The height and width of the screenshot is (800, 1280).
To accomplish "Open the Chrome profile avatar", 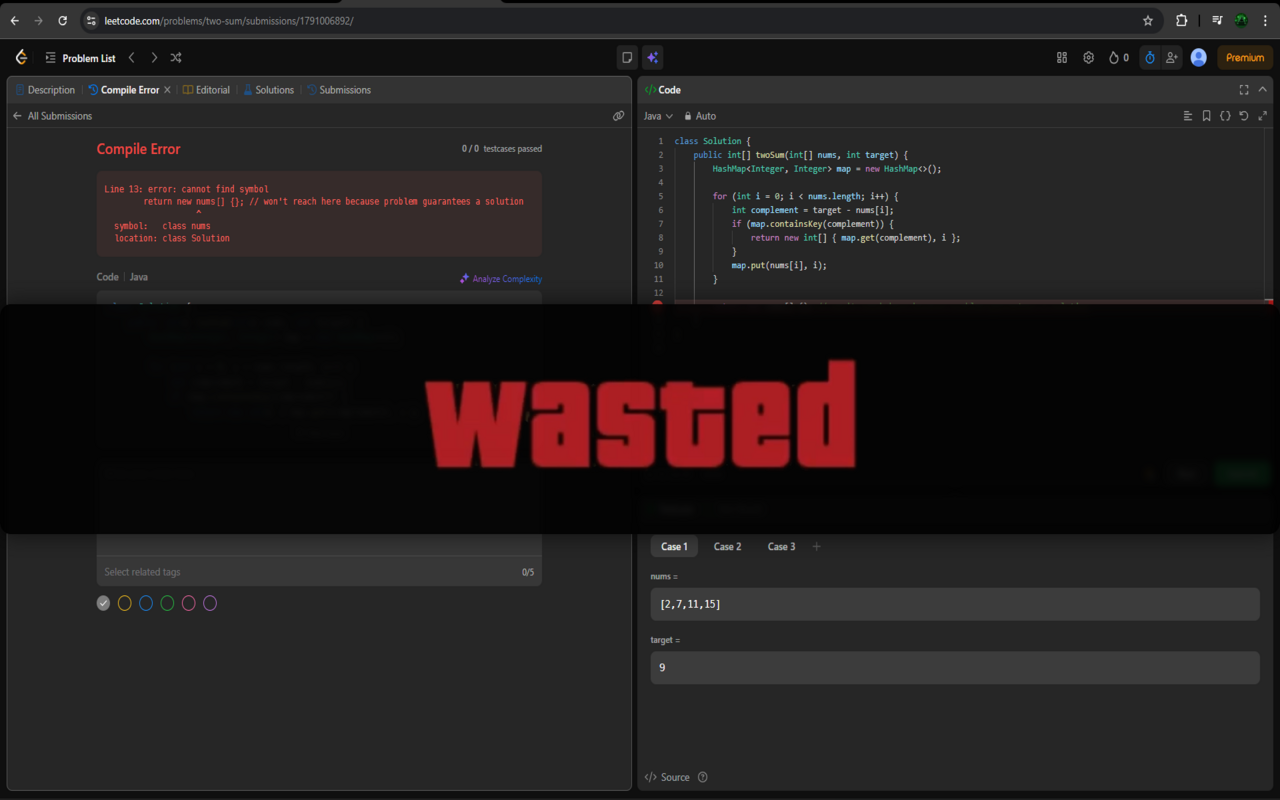I will pyautogui.click(x=1241, y=20).
